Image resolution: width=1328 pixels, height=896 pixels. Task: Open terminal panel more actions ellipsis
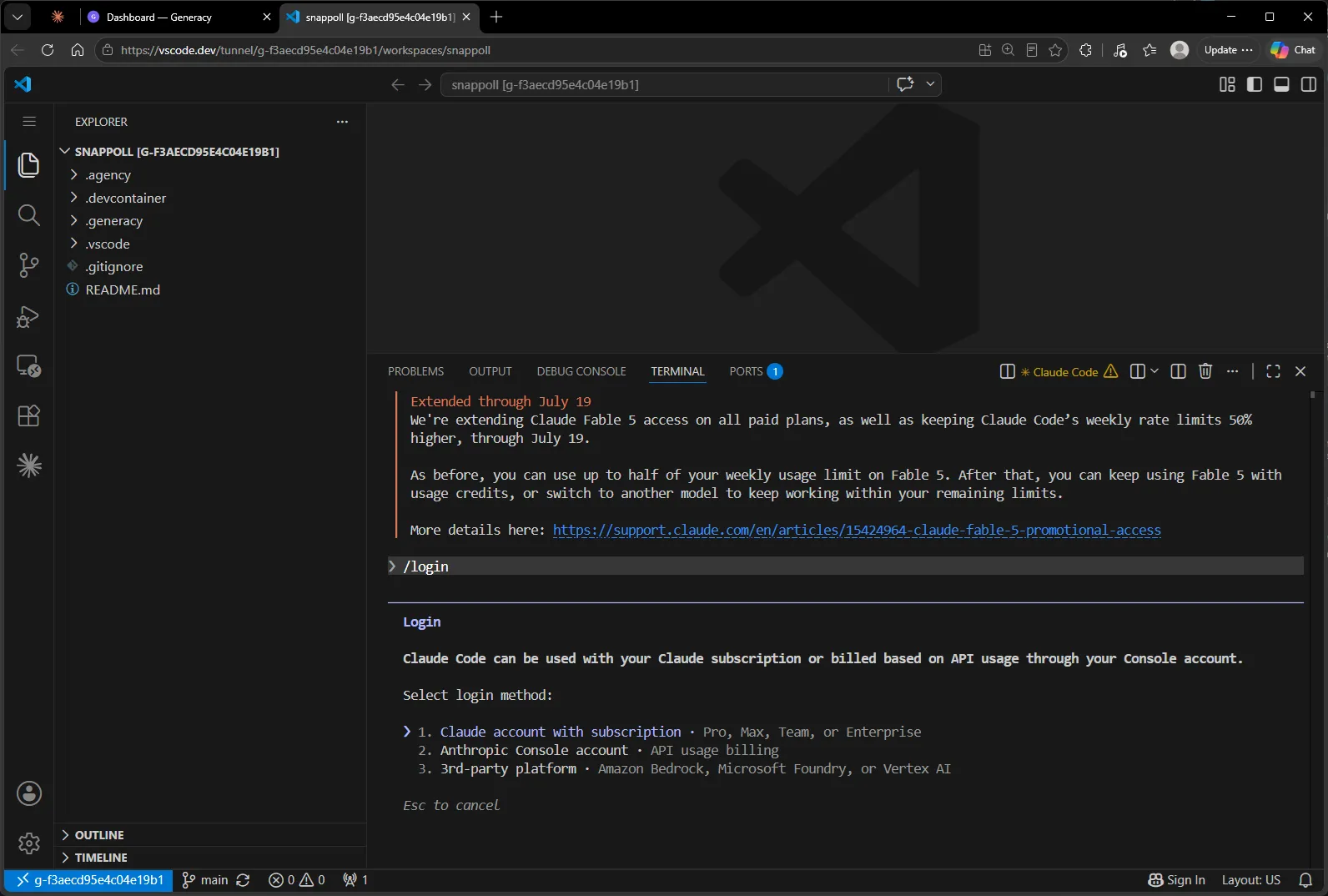(x=1233, y=371)
